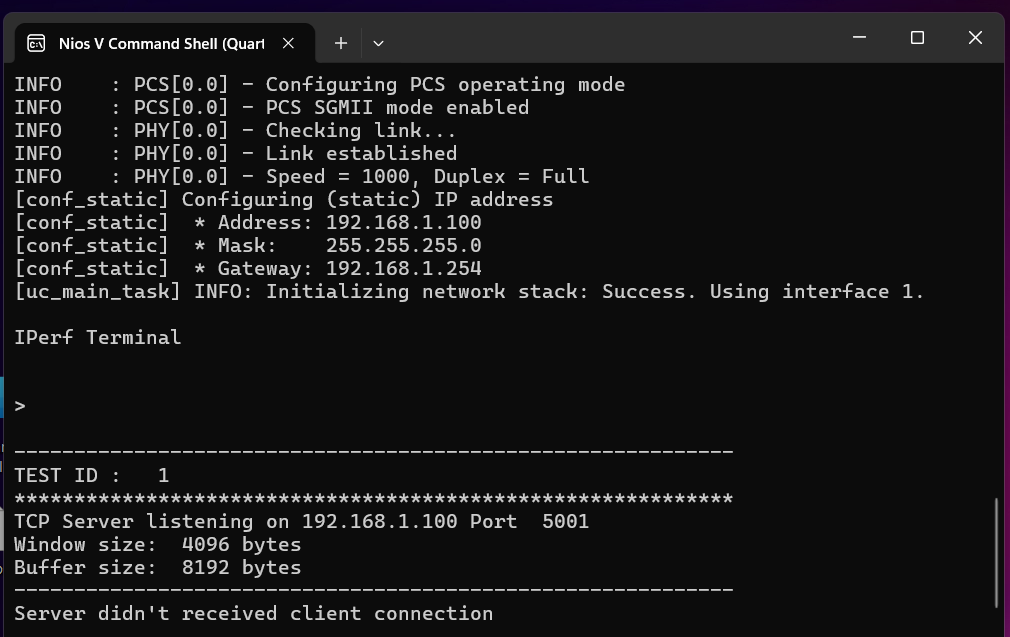1010x637 pixels.
Task: Click the "IPerf Terminal" text line
Action: [x=98, y=337]
